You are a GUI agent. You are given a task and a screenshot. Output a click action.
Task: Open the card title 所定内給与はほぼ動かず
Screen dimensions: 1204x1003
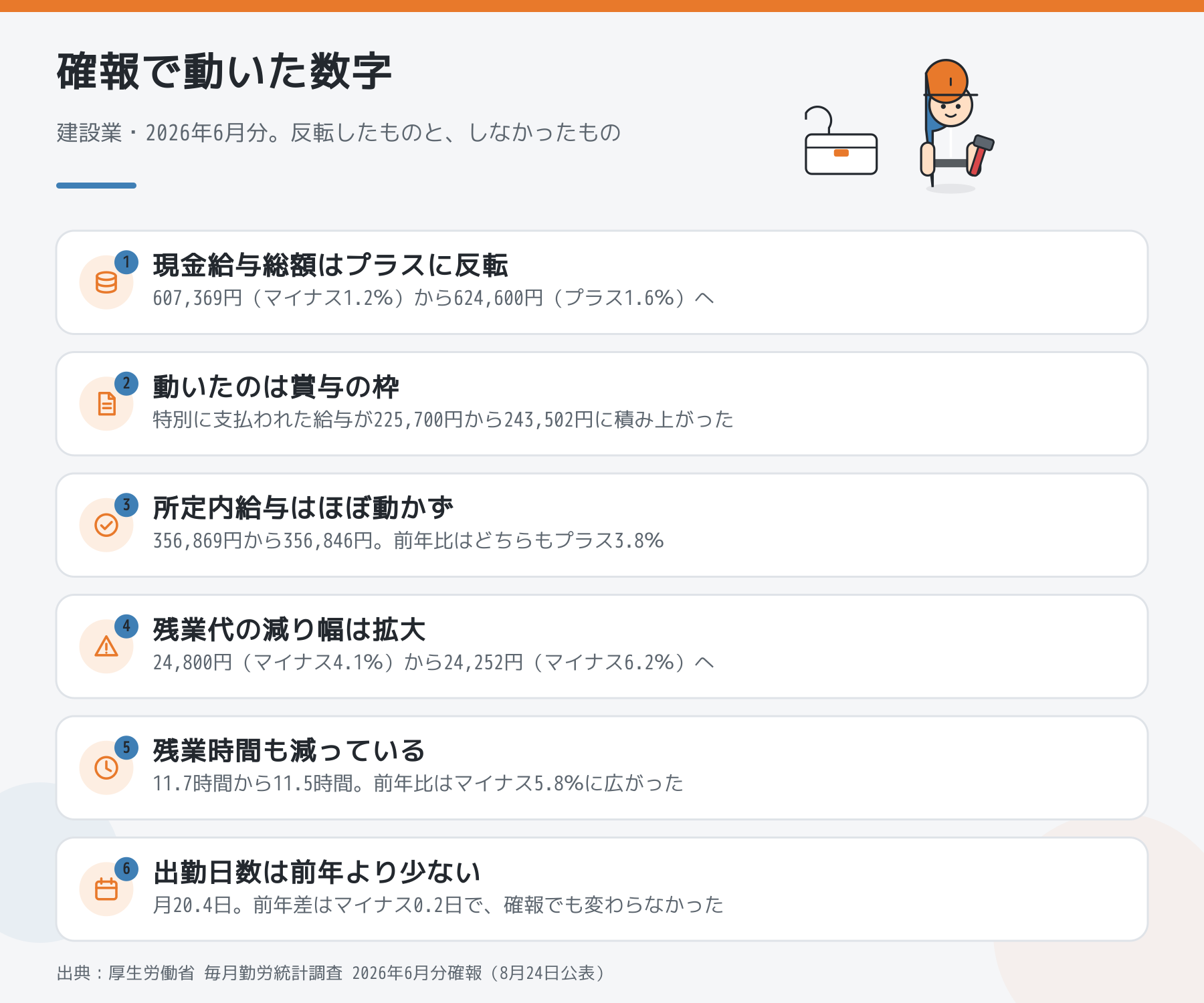(x=303, y=508)
